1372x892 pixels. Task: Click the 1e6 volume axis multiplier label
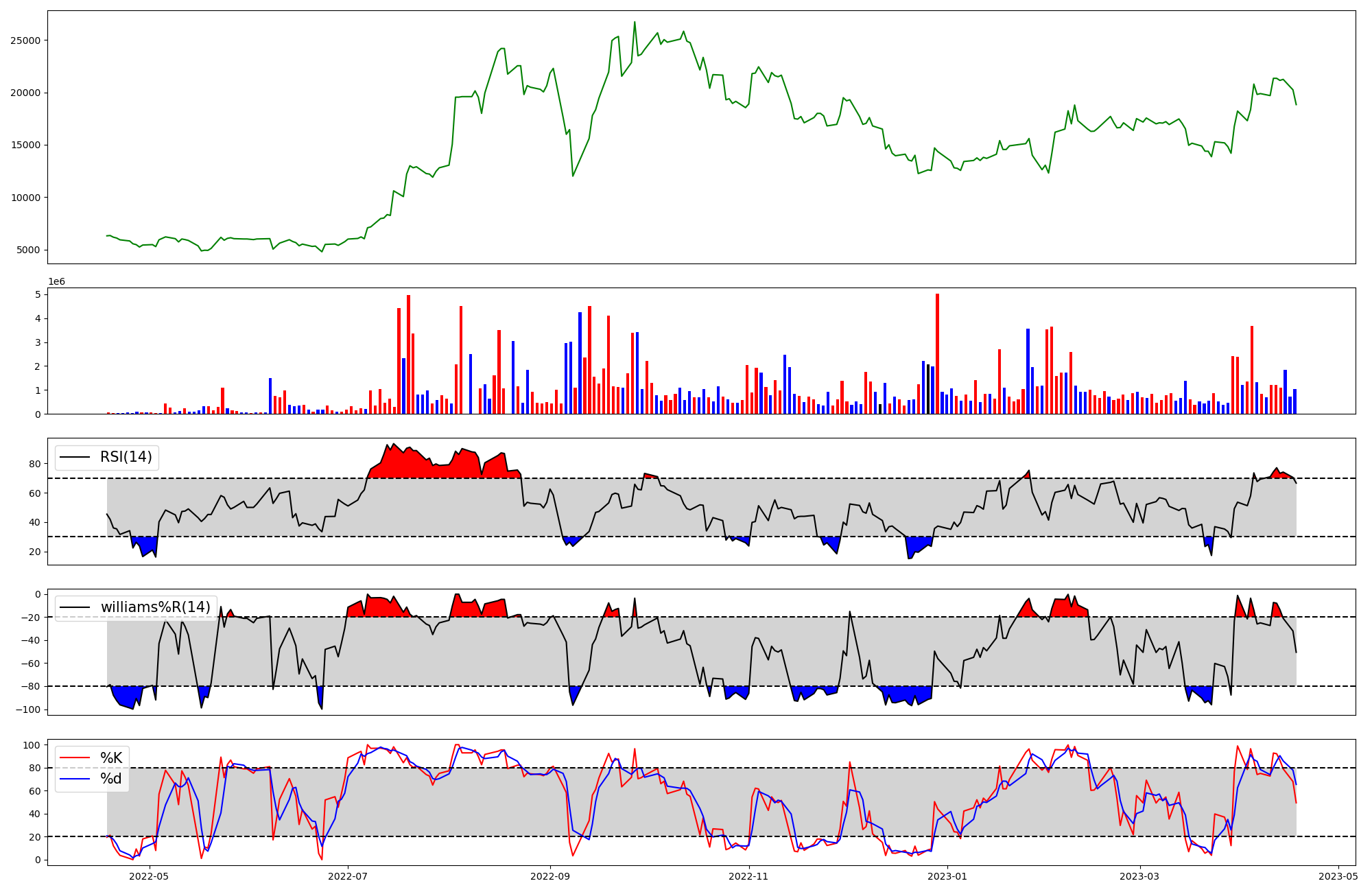(56, 282)
